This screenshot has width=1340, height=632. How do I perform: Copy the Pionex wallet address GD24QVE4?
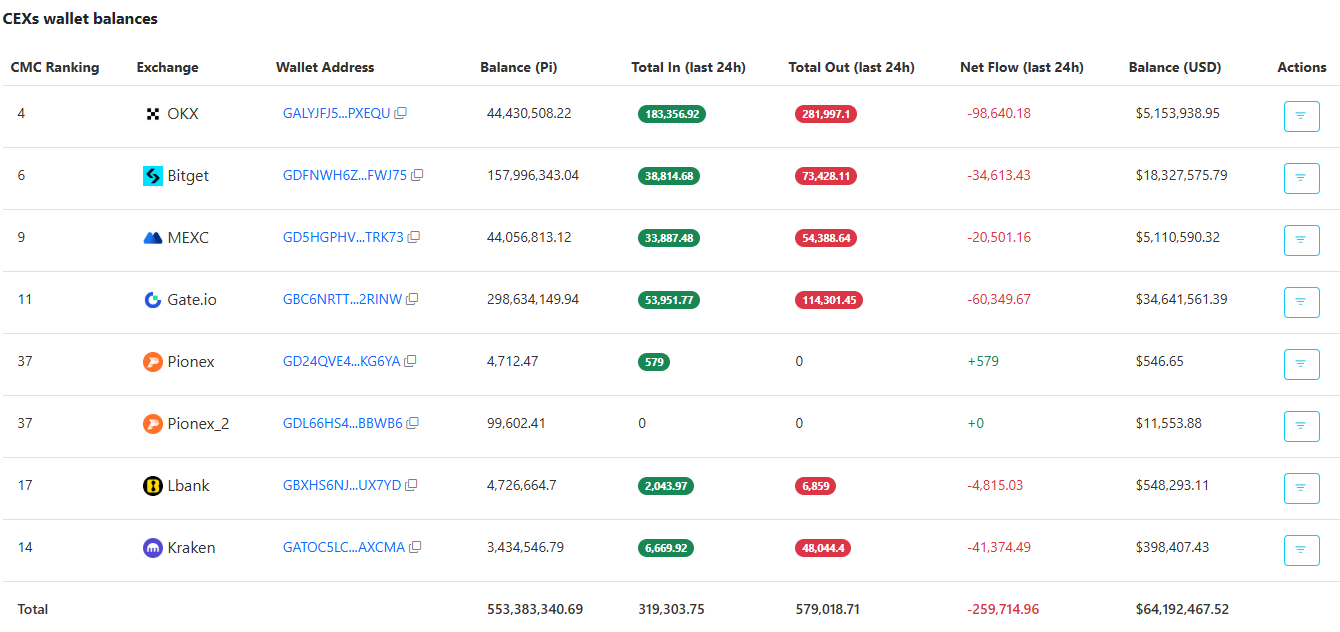pos(410,361)
